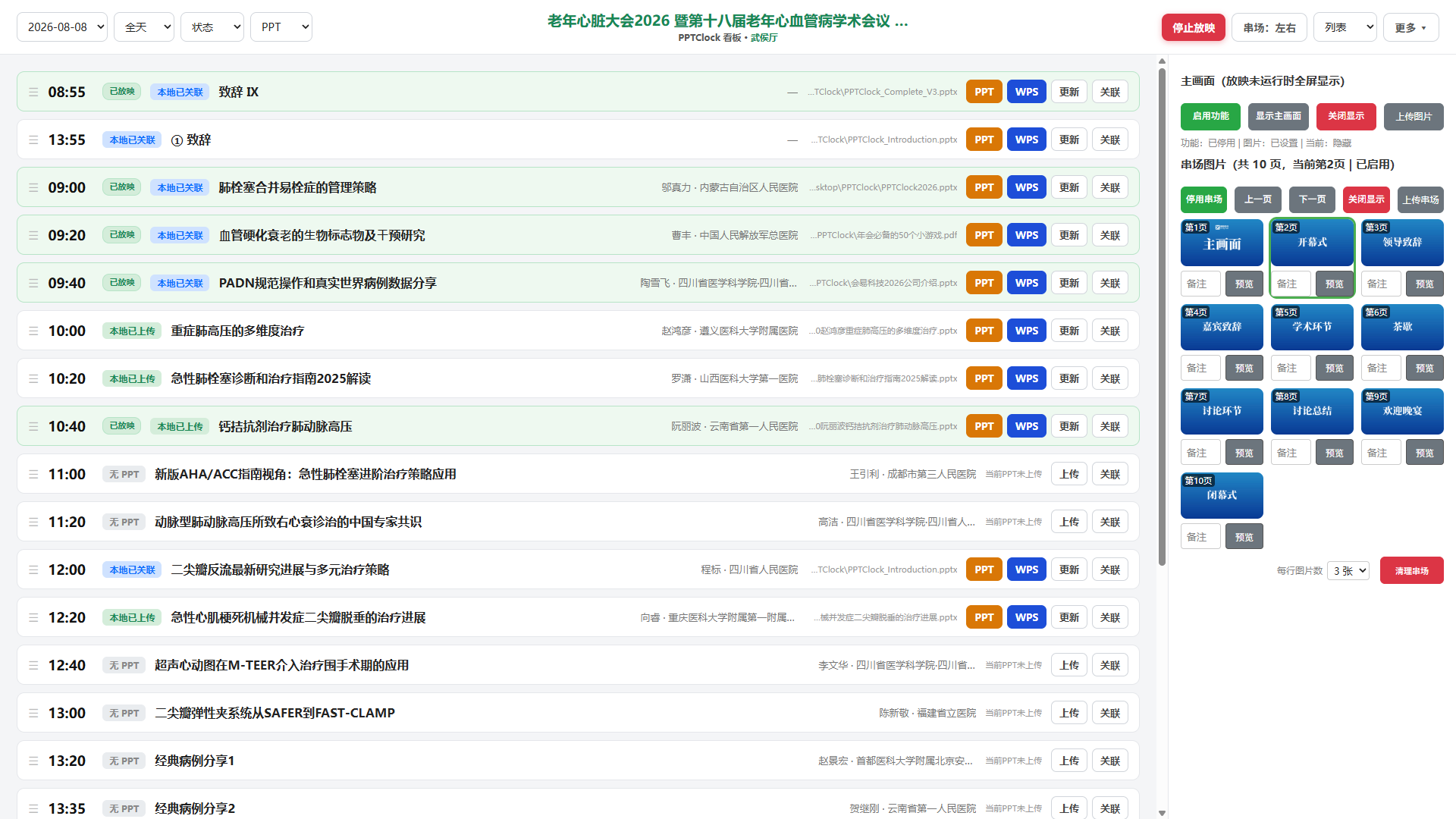
Task: Click 关闭显示 in 串场图片 section
Action: click(x=1367, y=199)
